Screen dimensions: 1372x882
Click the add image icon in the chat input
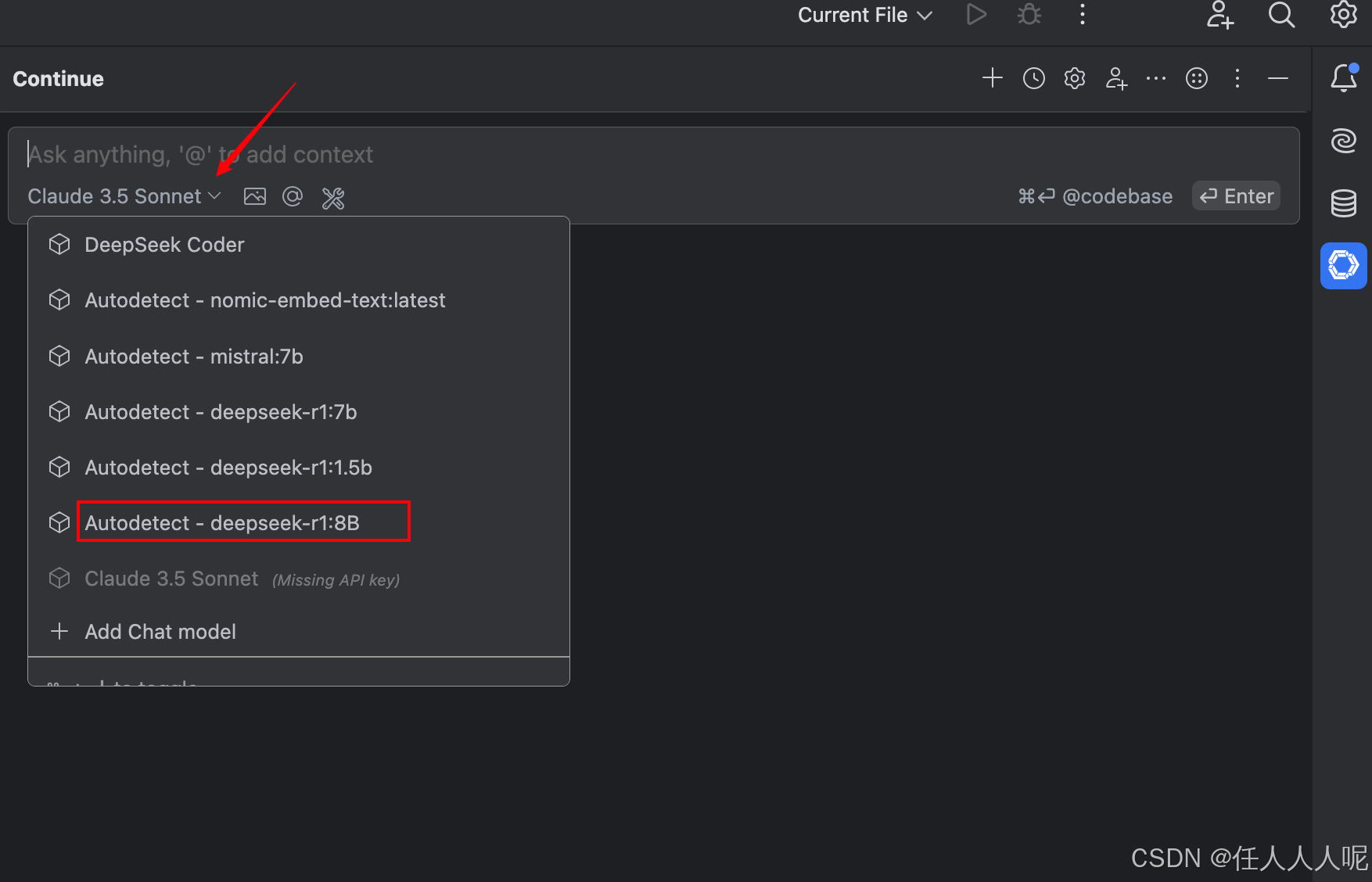pos(255,196)
